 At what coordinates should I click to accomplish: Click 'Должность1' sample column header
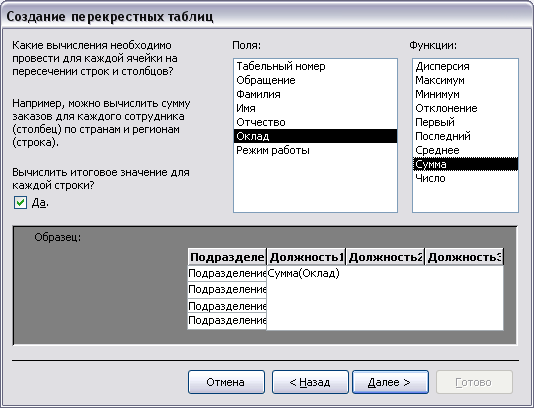coord(306,257)
